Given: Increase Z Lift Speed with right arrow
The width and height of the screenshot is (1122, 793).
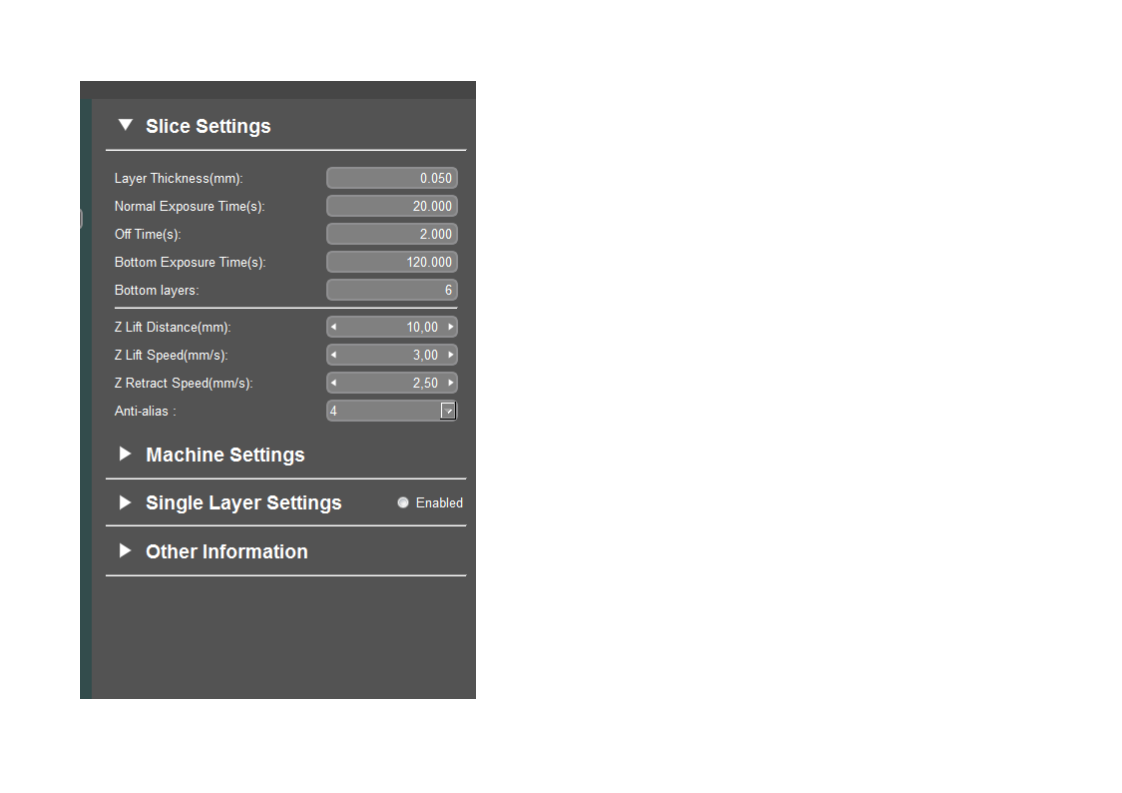Looking at the screenshot, I should tap(451, 355).
